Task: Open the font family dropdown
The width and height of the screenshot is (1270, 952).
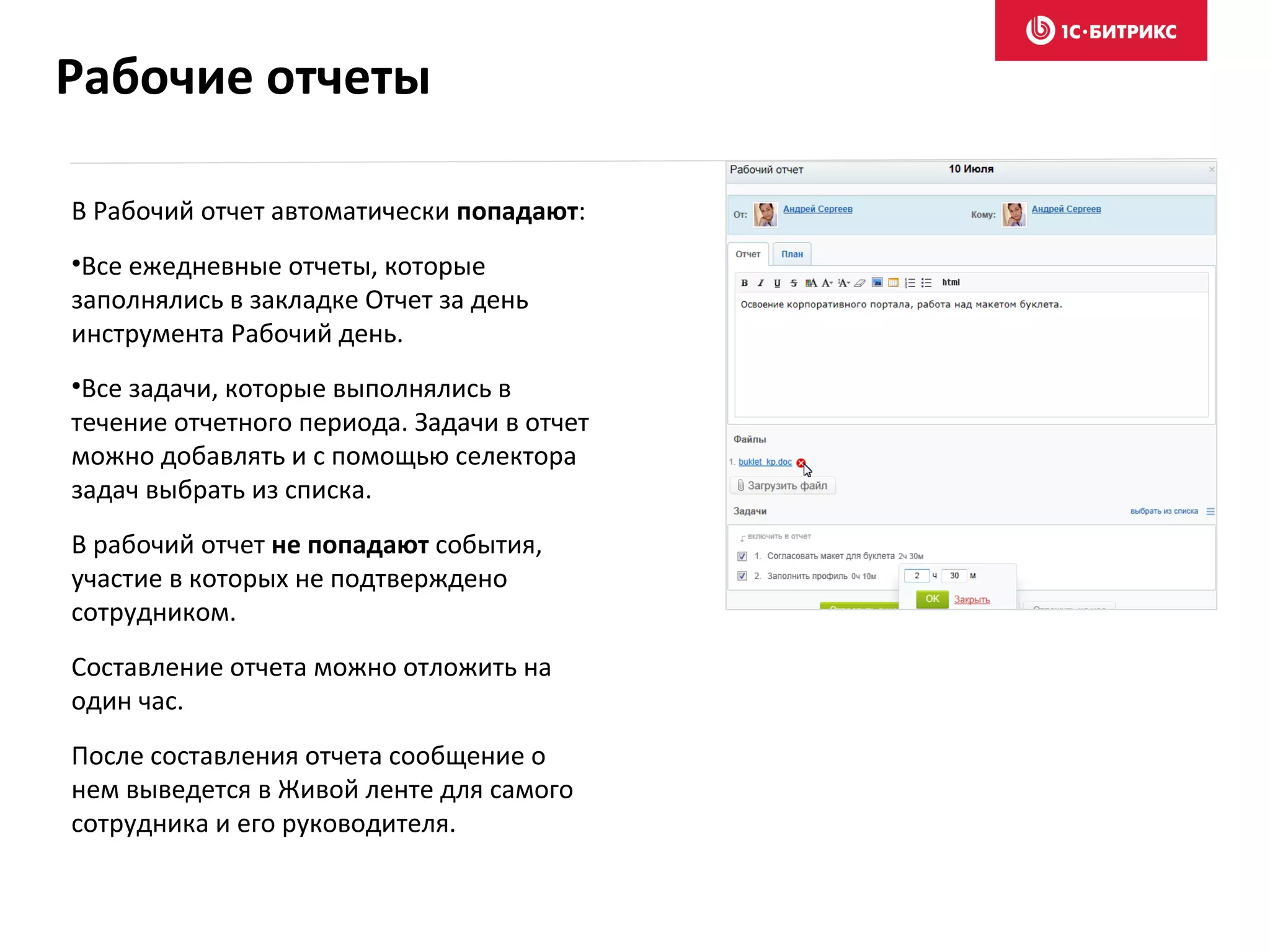Action: pos(827,283)
